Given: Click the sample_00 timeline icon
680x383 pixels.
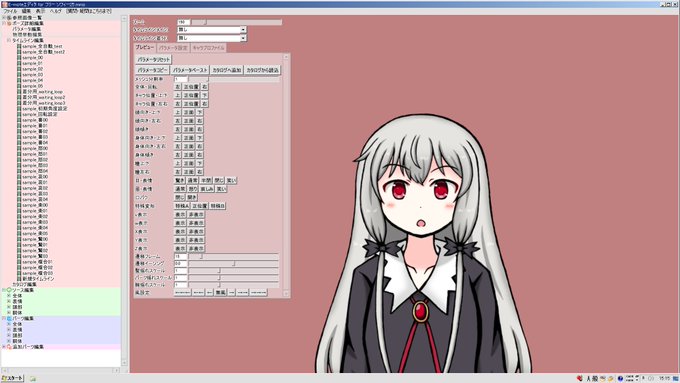Looking at the screenshot, I should click(x=19, y=57).
